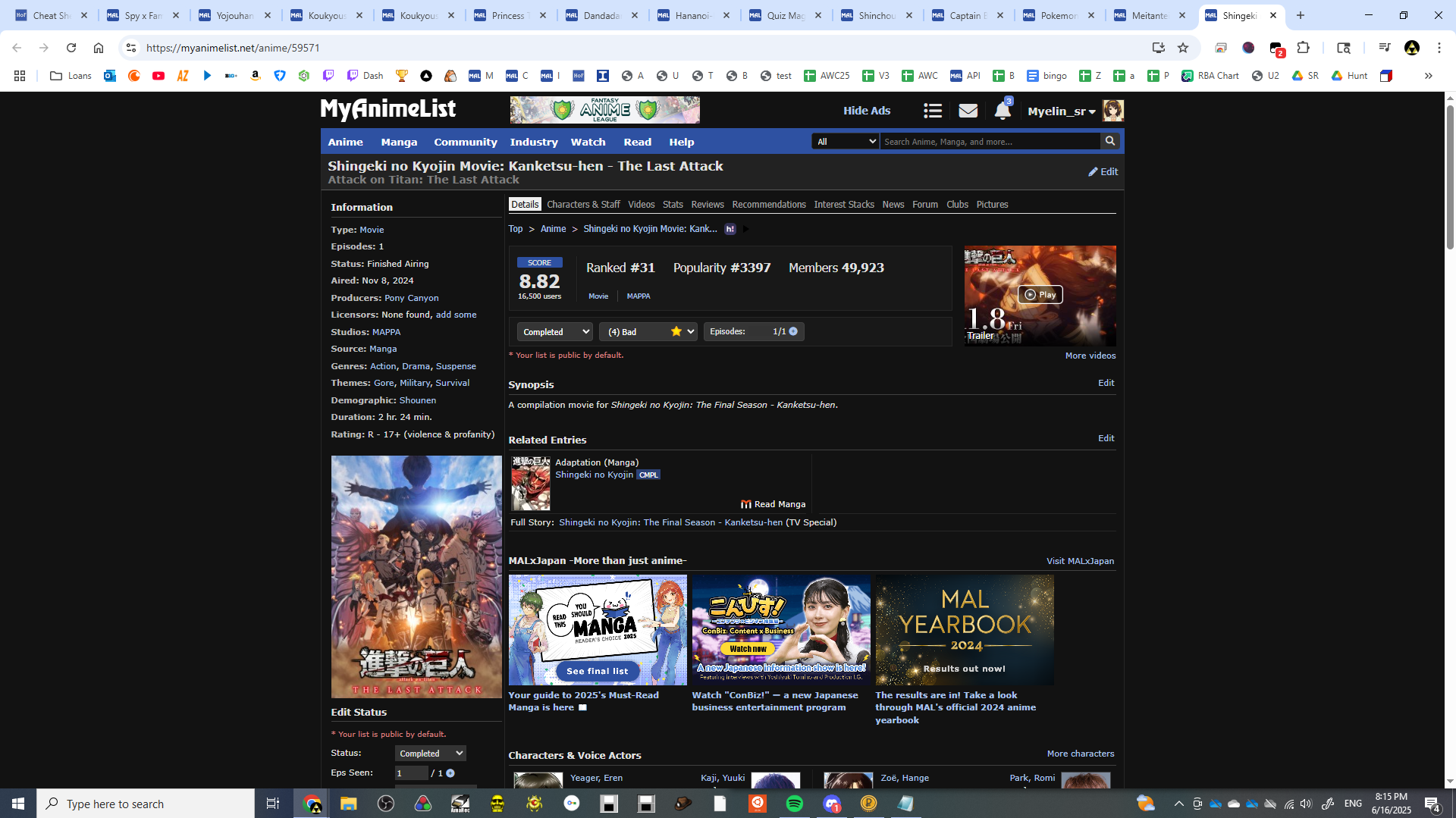Click the Read Manga button
This screenshot has width=1456, height=818.
[x=773, y=504]
